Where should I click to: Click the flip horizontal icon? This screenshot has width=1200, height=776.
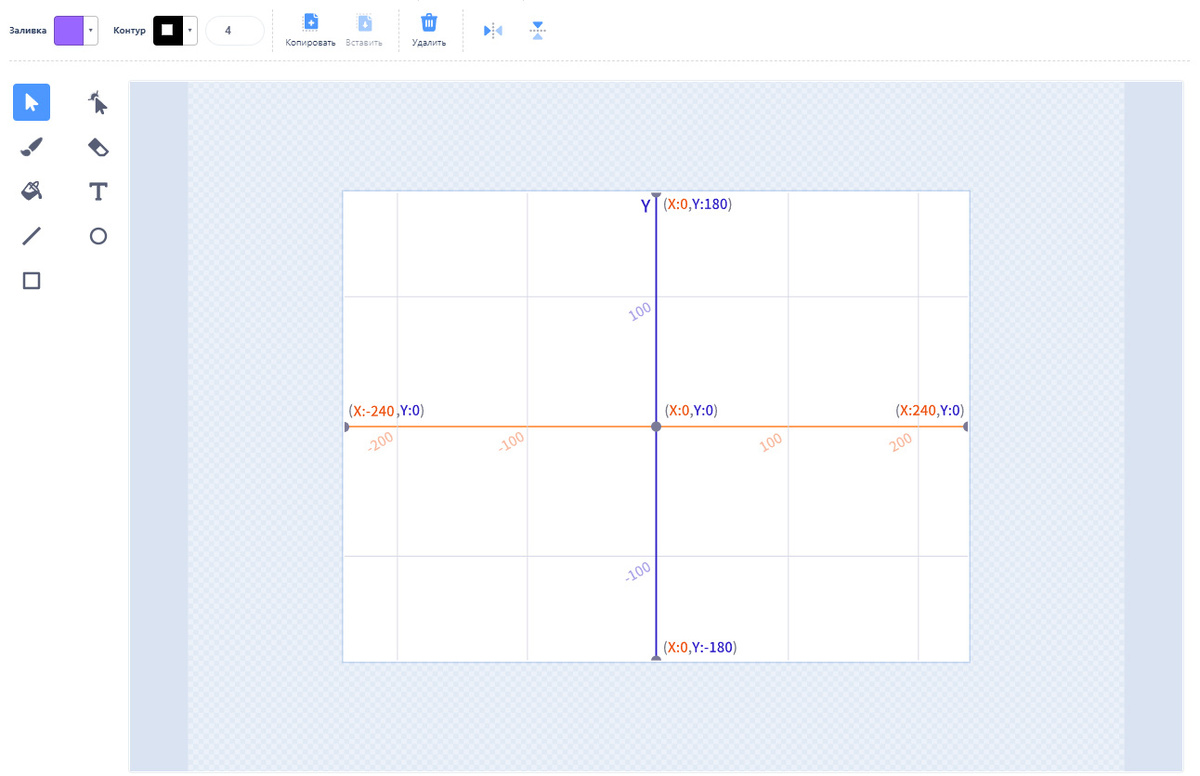click(x=493, y=31)
